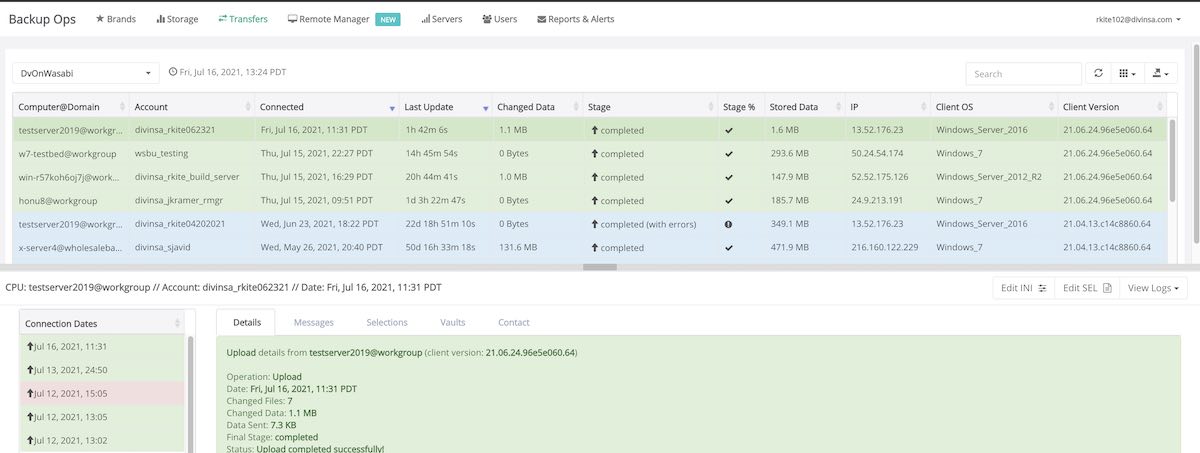Switch to the Selections tab
1200x453 pixels.
387,322
